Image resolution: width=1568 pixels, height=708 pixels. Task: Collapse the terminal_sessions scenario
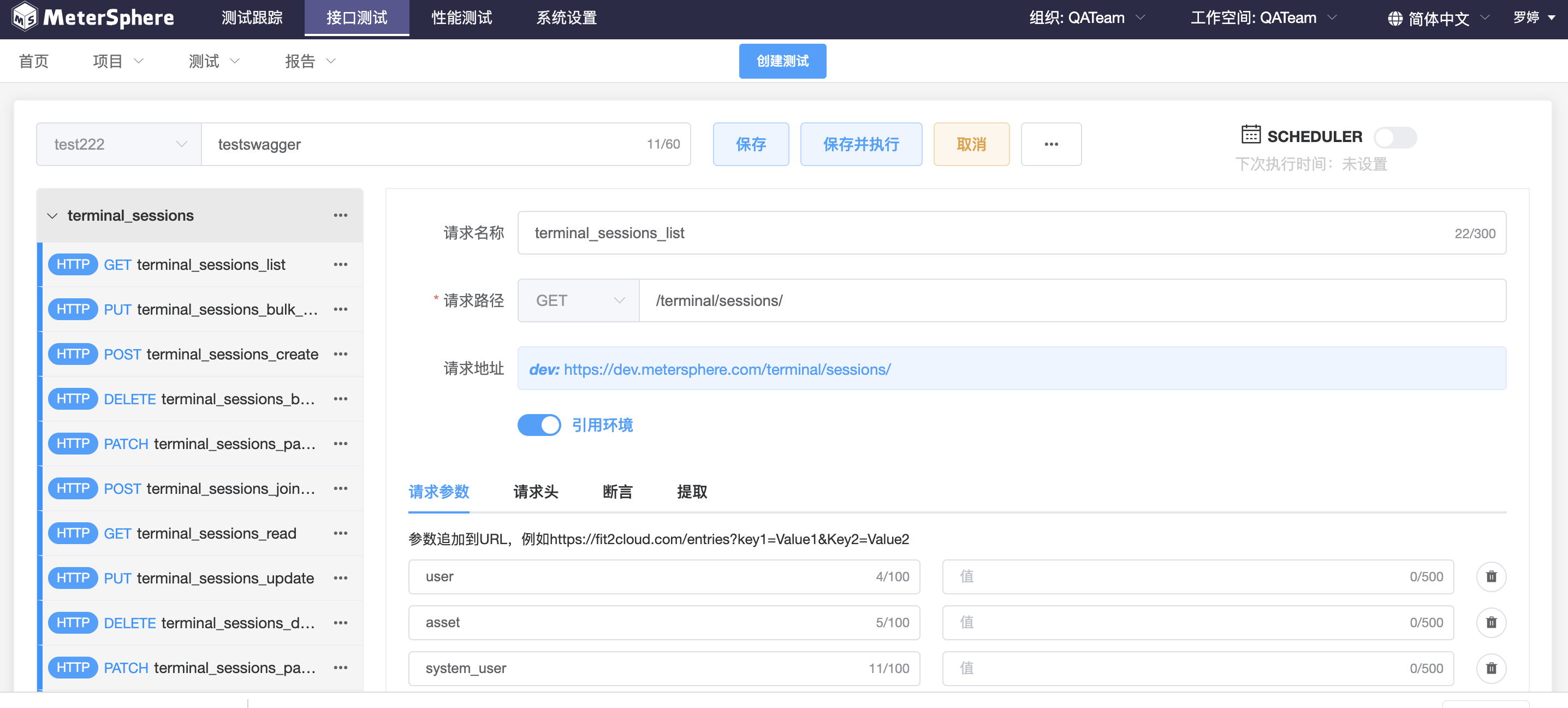[x=52, y=216]
